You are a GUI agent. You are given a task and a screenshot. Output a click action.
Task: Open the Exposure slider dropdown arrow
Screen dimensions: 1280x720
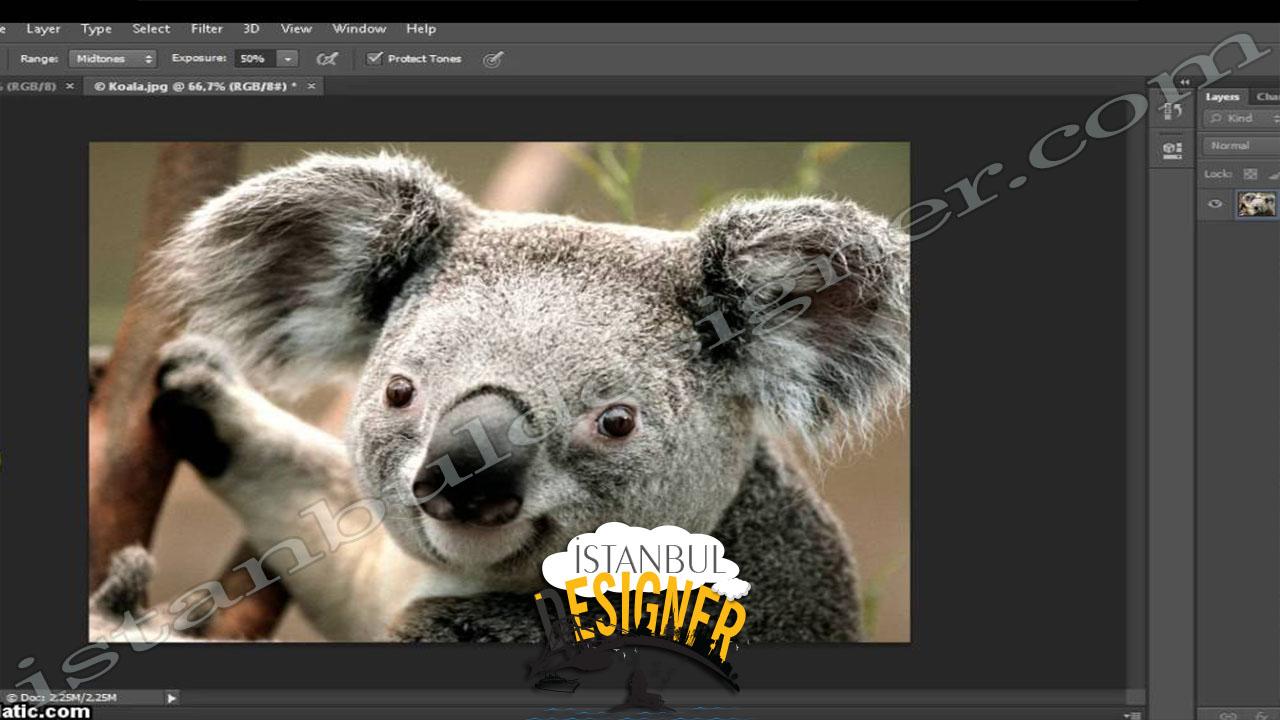[x=288, y=59]
